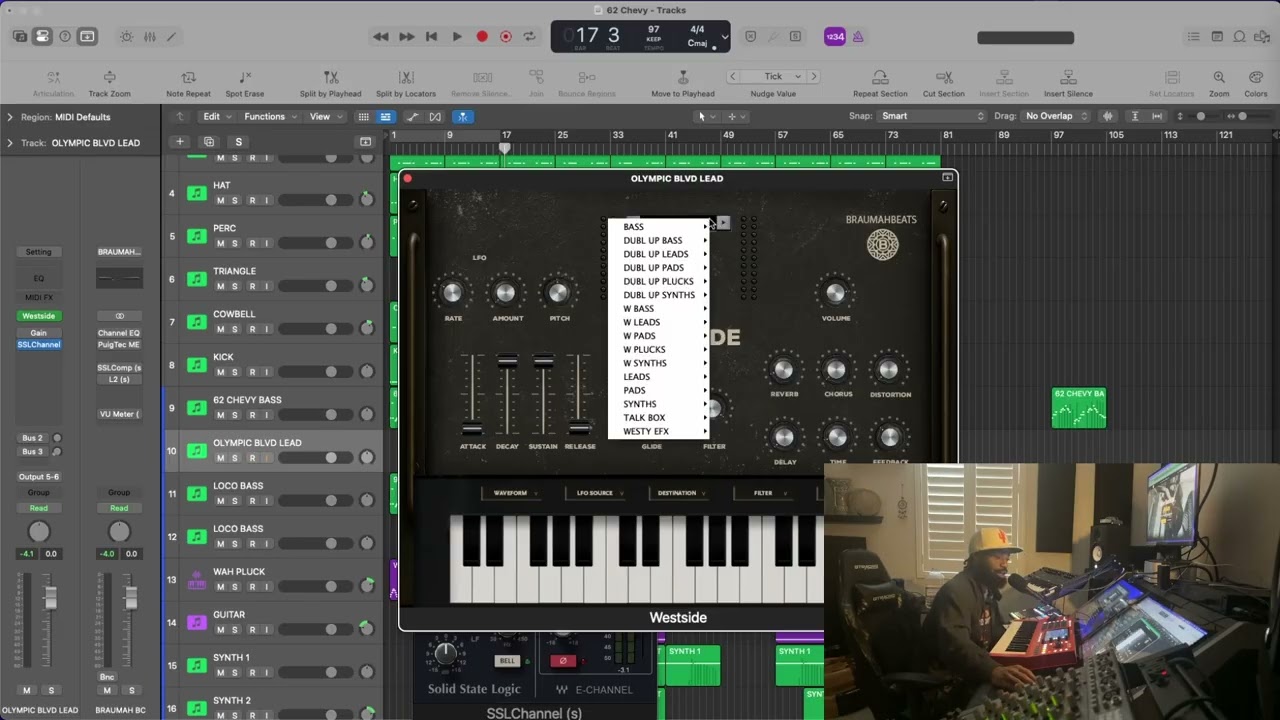Click the Zoom toolbar icon

click(x=1219, y=77)
